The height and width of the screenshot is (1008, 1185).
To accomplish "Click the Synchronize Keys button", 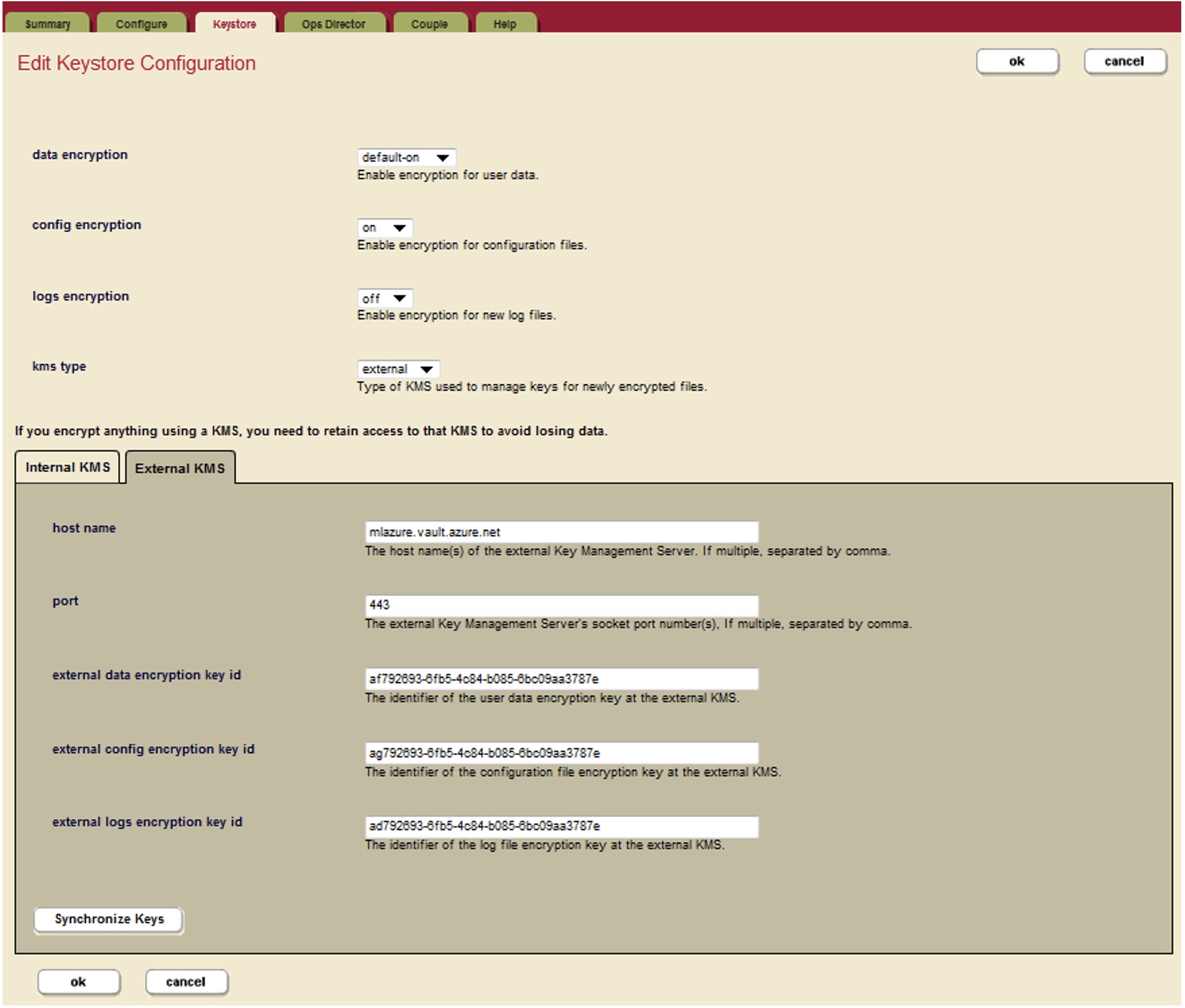I will coord(110,918).
